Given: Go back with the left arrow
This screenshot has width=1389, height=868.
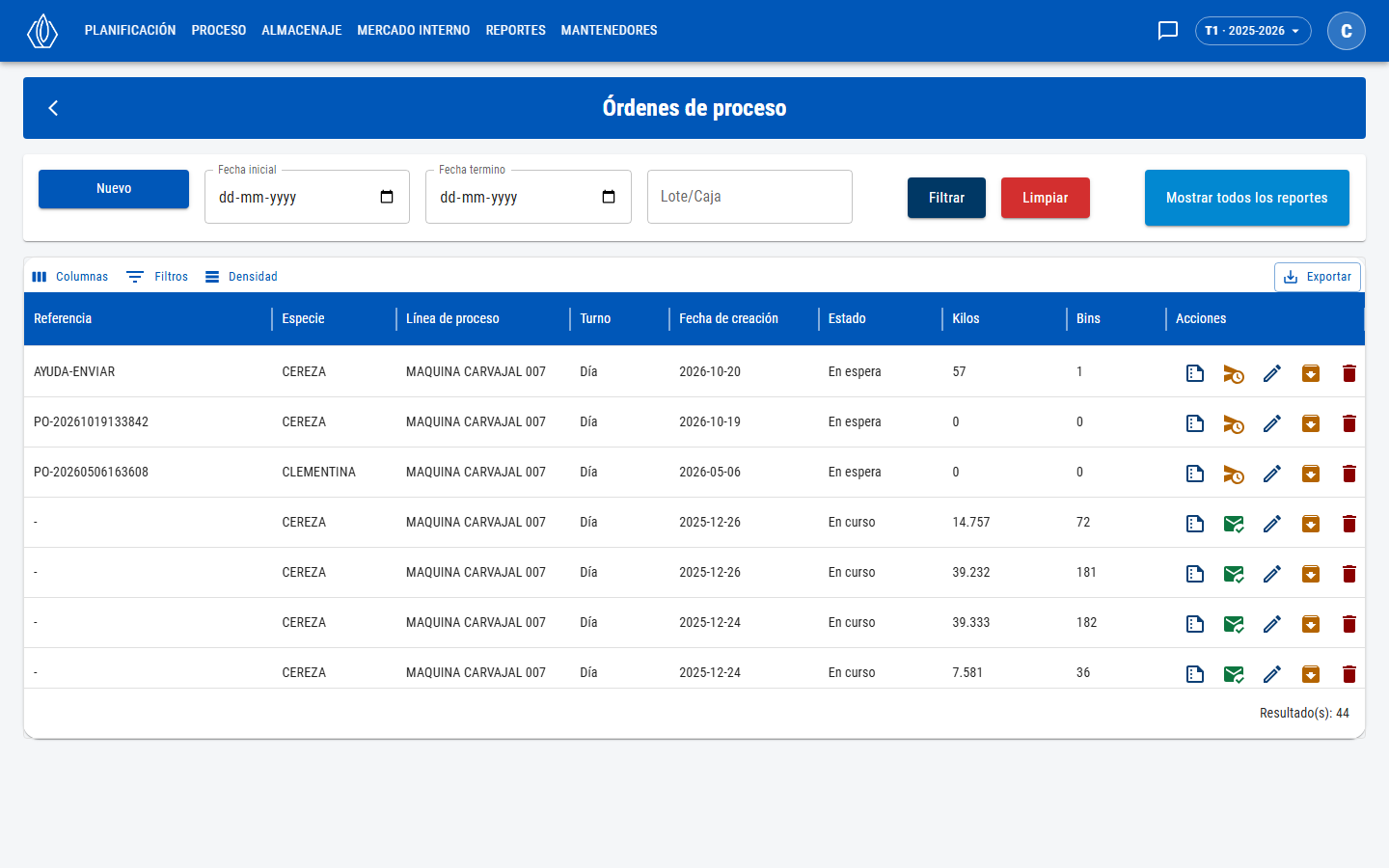Looking at the screenshot, I should [53, 108].
